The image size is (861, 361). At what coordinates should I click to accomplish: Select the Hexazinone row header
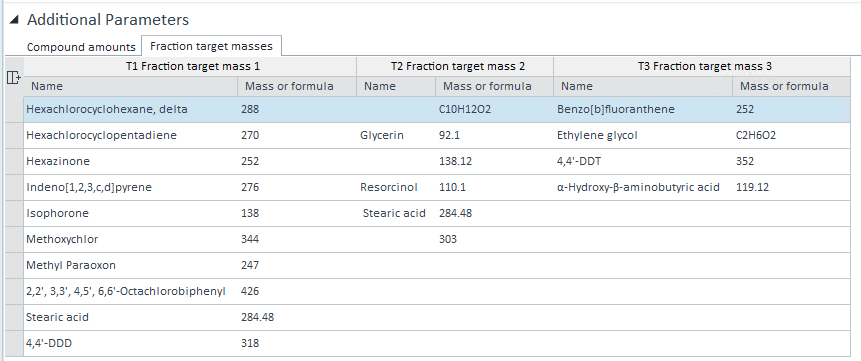tap(14, 162)
